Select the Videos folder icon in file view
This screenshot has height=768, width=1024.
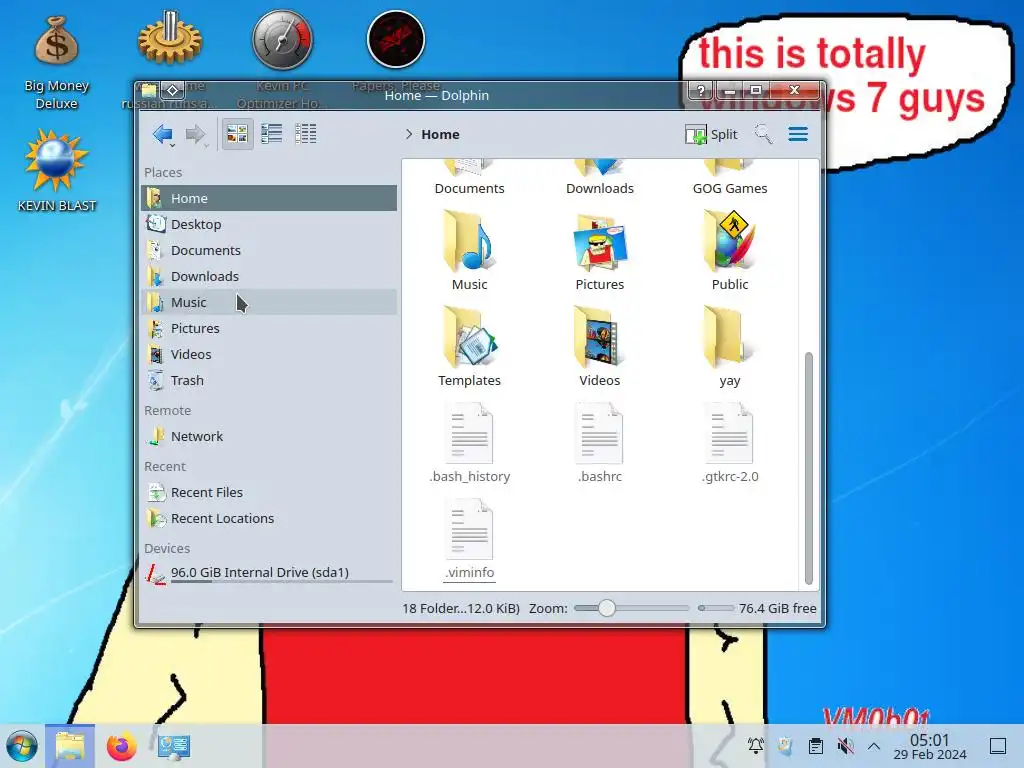click(x=600, y=338)
